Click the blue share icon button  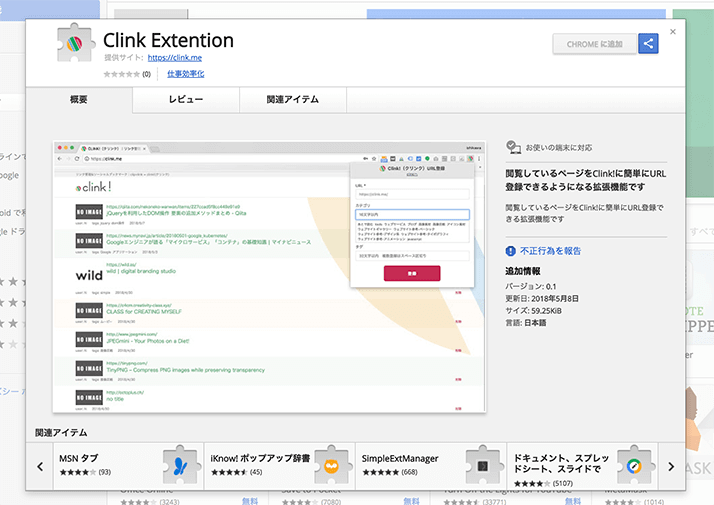point(648,44)
